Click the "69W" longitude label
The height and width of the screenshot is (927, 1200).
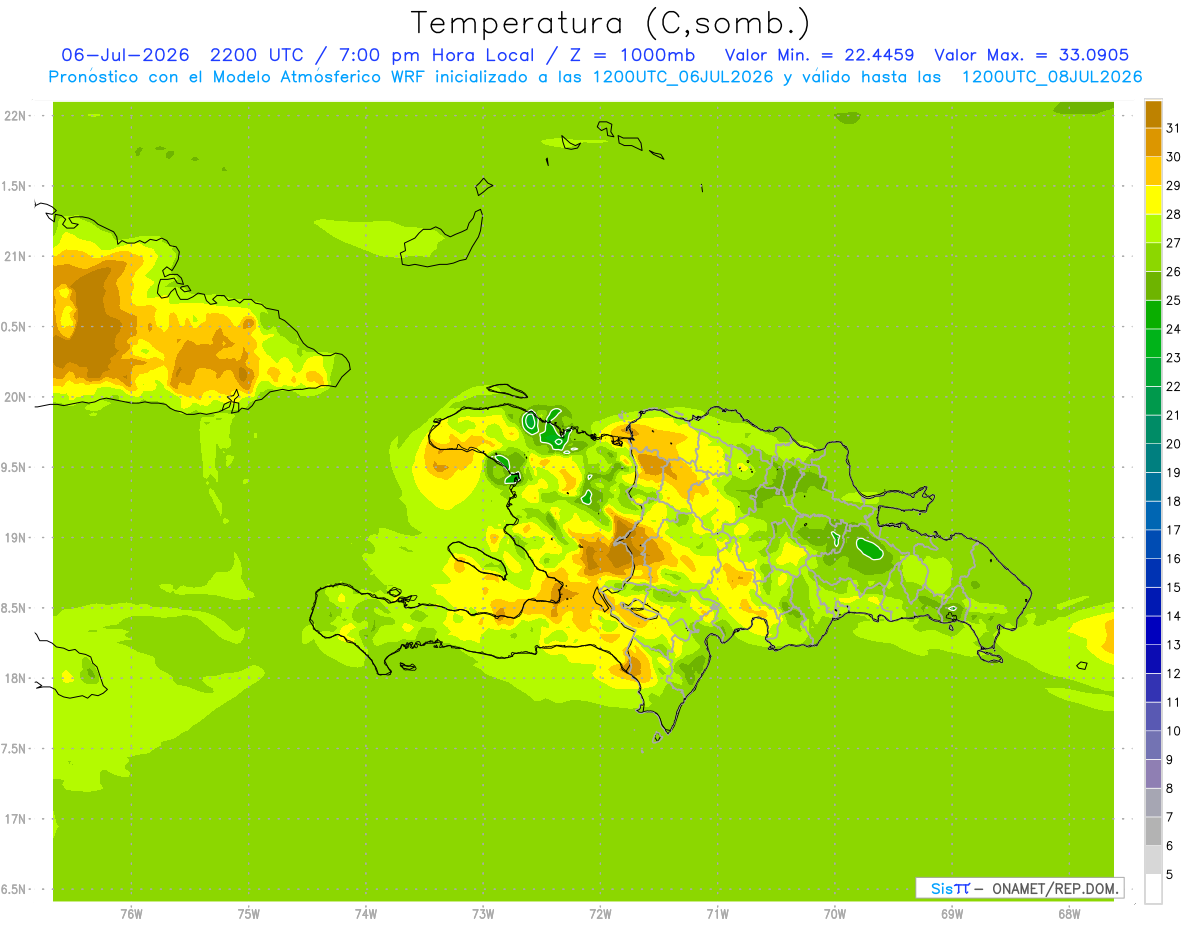[952, 913]
